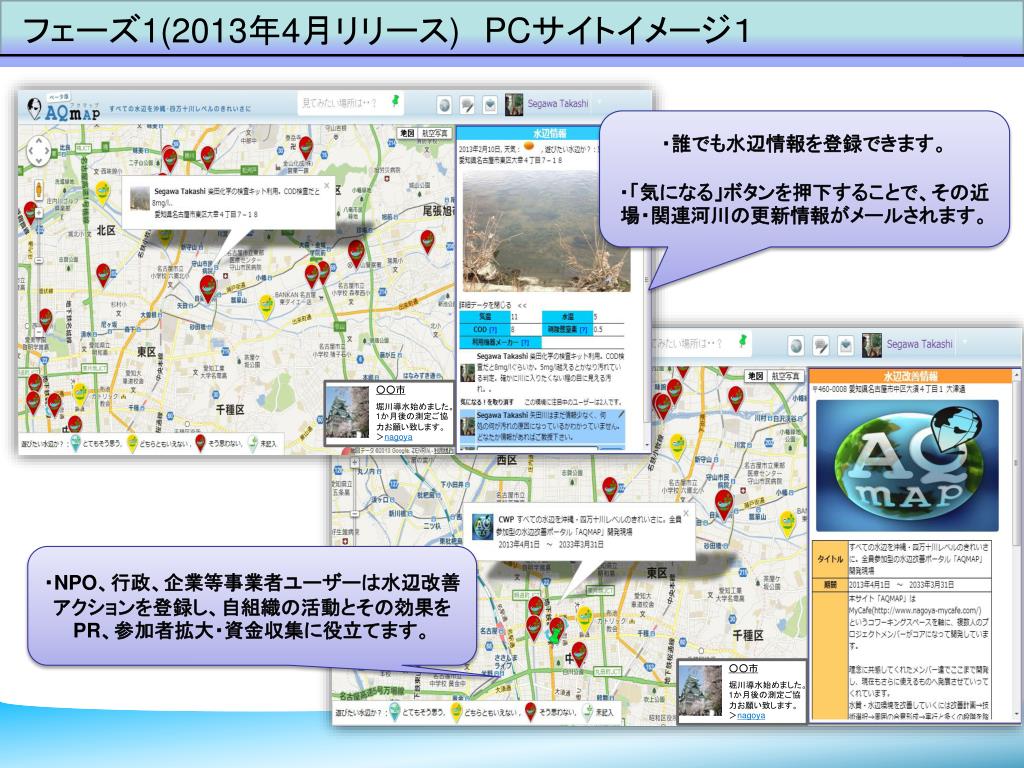
Task: Click green pin icon in lower AQMAP header
Action: tap(743, 342)
